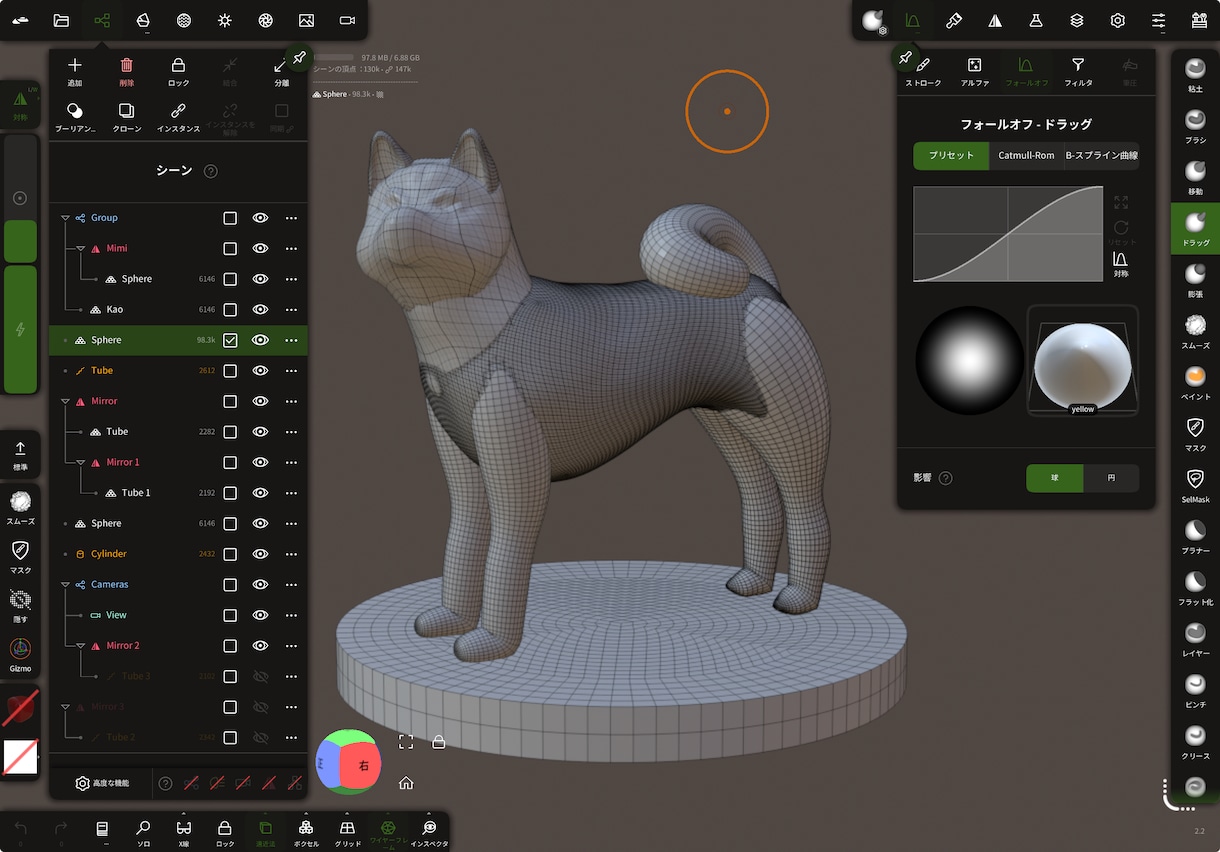Screen dimensions: 1220x852
Task: Select the 移動 (Move) tool
Action: pos(1195,178)
